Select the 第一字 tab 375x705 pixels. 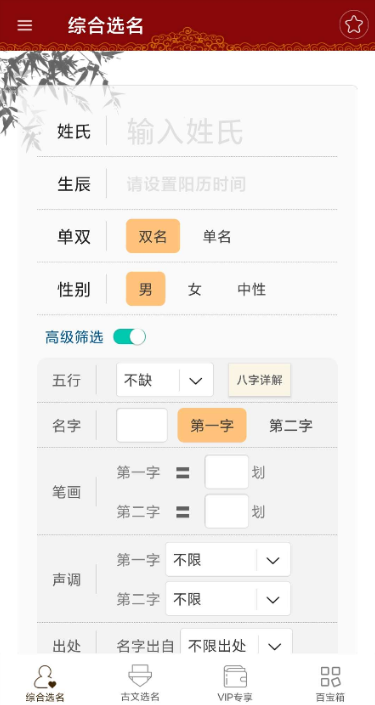pos(212,425)
